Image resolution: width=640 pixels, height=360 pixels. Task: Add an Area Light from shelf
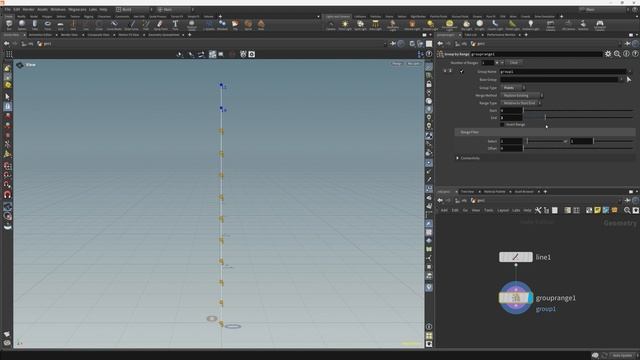tap(375, 25)
